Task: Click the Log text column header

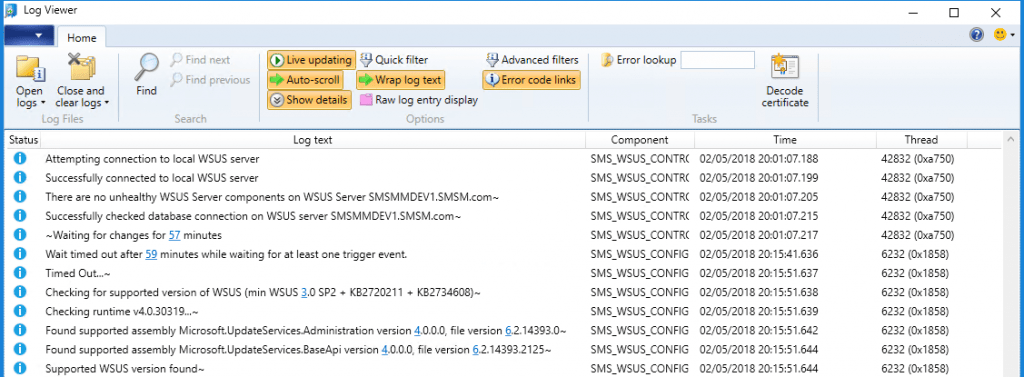Action: [x=313, y=140]
